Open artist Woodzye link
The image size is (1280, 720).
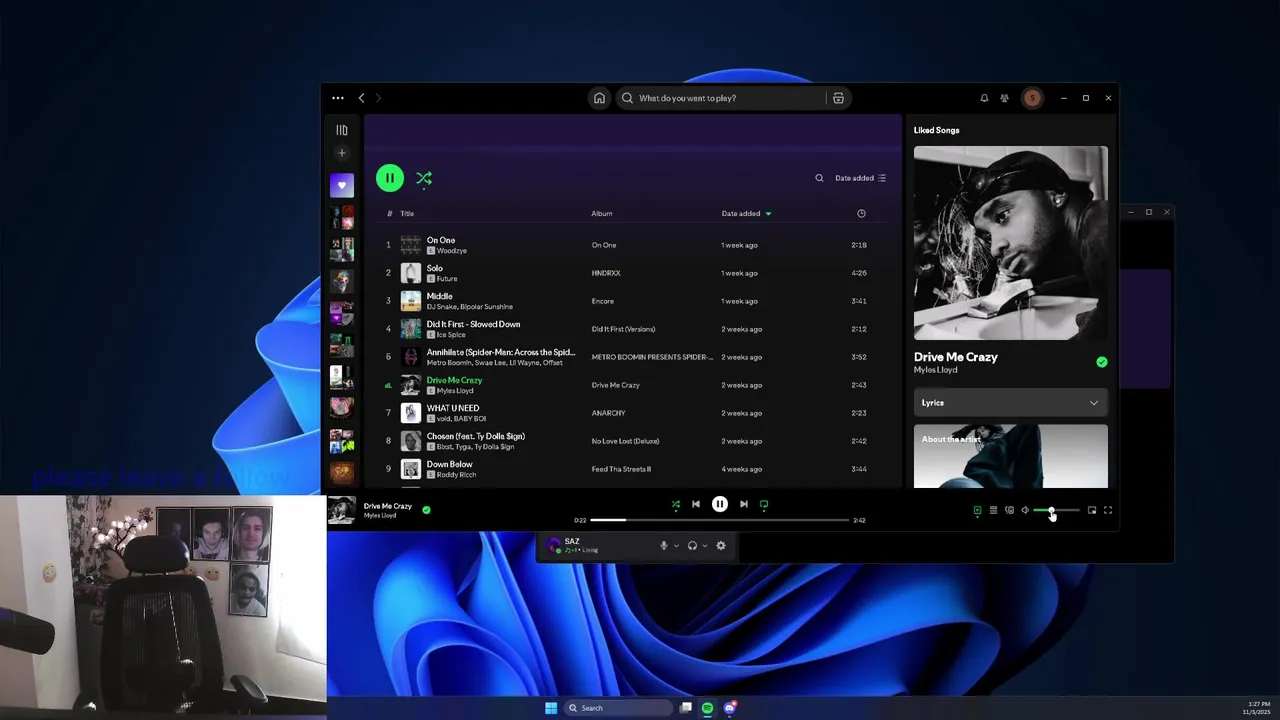(x=452, y=251)
